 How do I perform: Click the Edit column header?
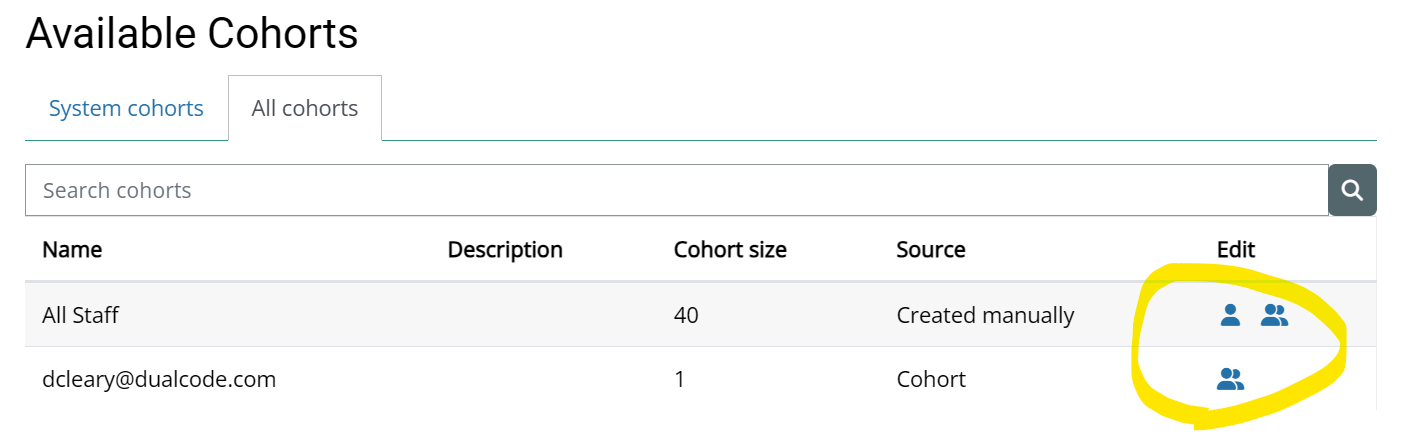[1236, 250]
